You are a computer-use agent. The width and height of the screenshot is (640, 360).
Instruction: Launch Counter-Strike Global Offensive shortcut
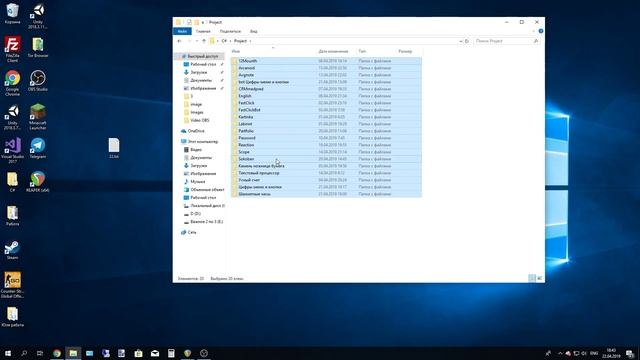pos(12,285)
